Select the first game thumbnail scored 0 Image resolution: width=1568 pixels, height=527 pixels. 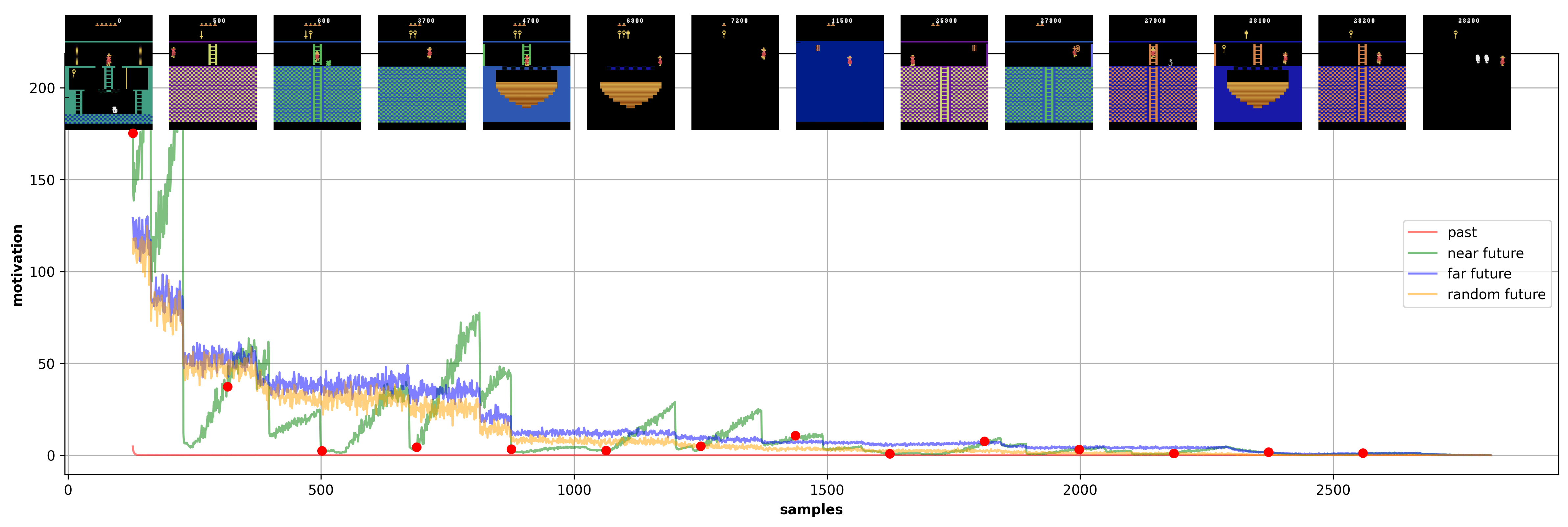point(109,72)
